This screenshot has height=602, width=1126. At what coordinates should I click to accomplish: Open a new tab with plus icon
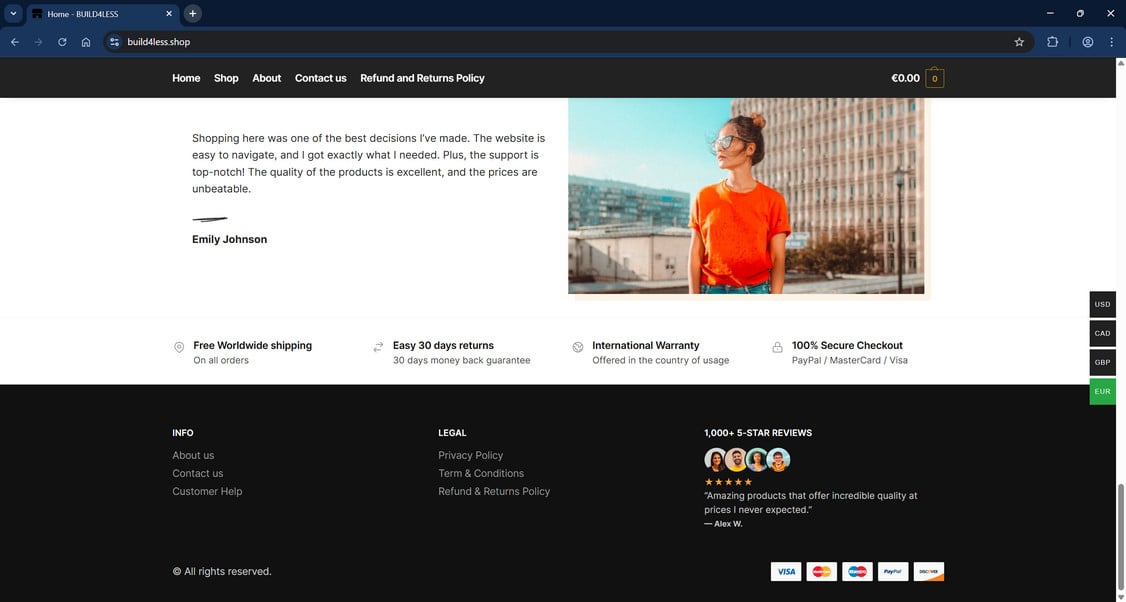click(x=193, y=14)
